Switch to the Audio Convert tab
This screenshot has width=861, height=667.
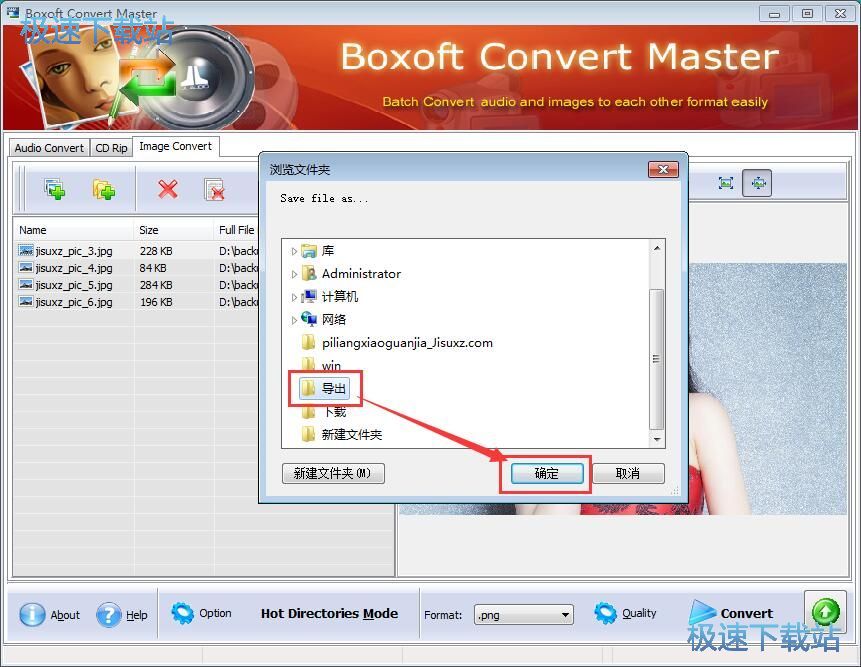click(x=49, y=148)
